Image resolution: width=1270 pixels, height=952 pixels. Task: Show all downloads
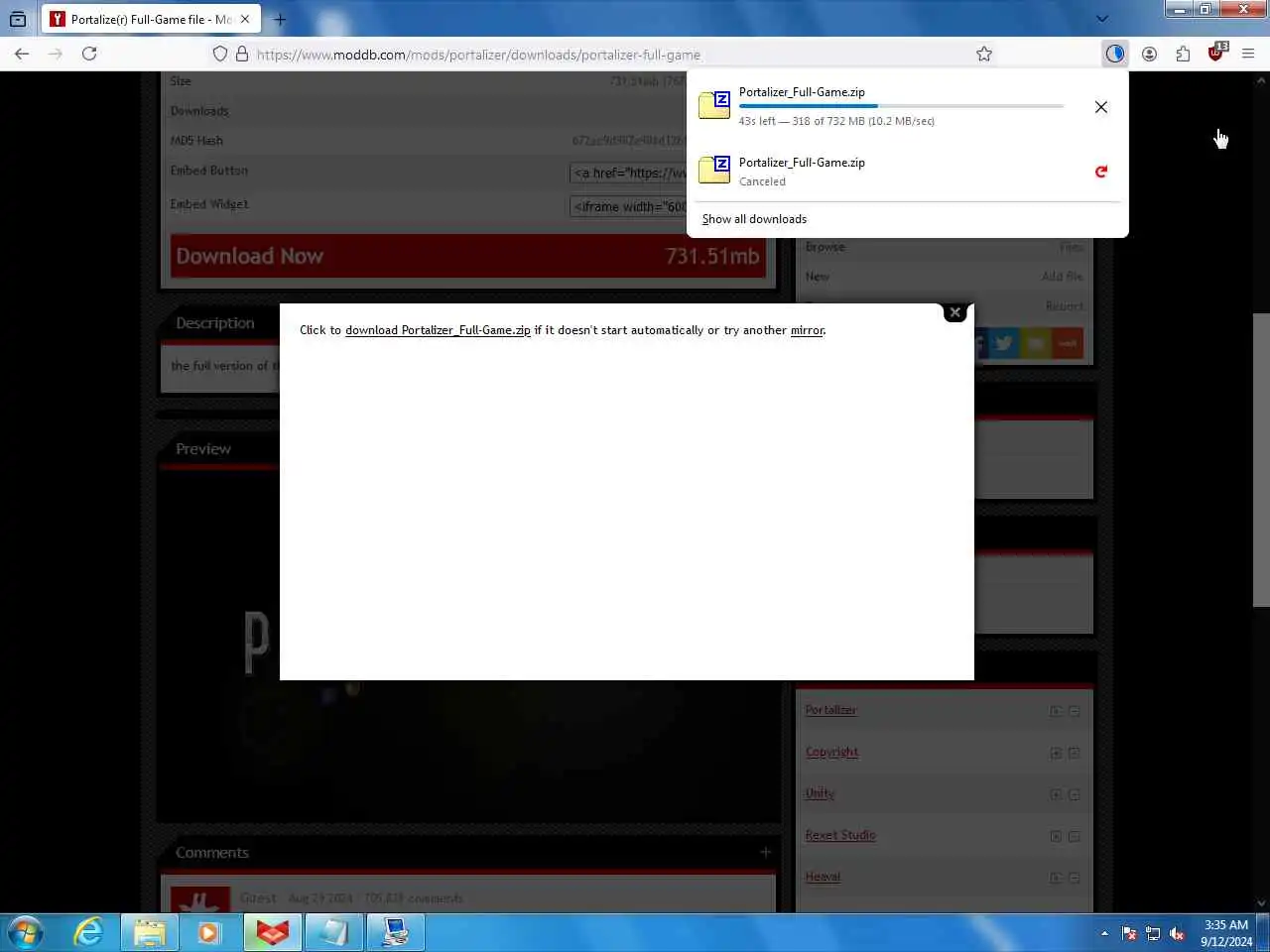click(754, 219)
